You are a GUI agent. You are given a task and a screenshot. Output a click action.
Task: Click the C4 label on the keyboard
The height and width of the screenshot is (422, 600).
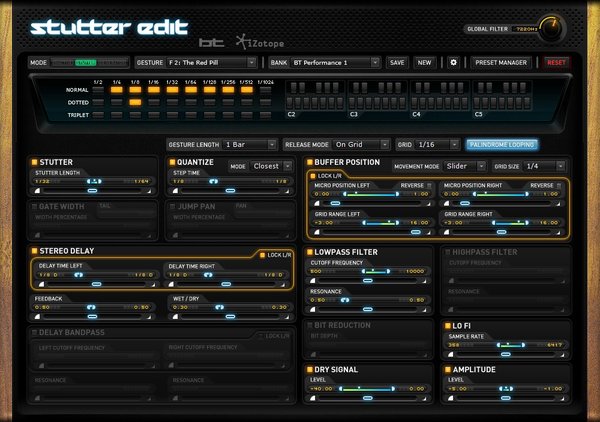pyautogui.click(x=416, y=114)
